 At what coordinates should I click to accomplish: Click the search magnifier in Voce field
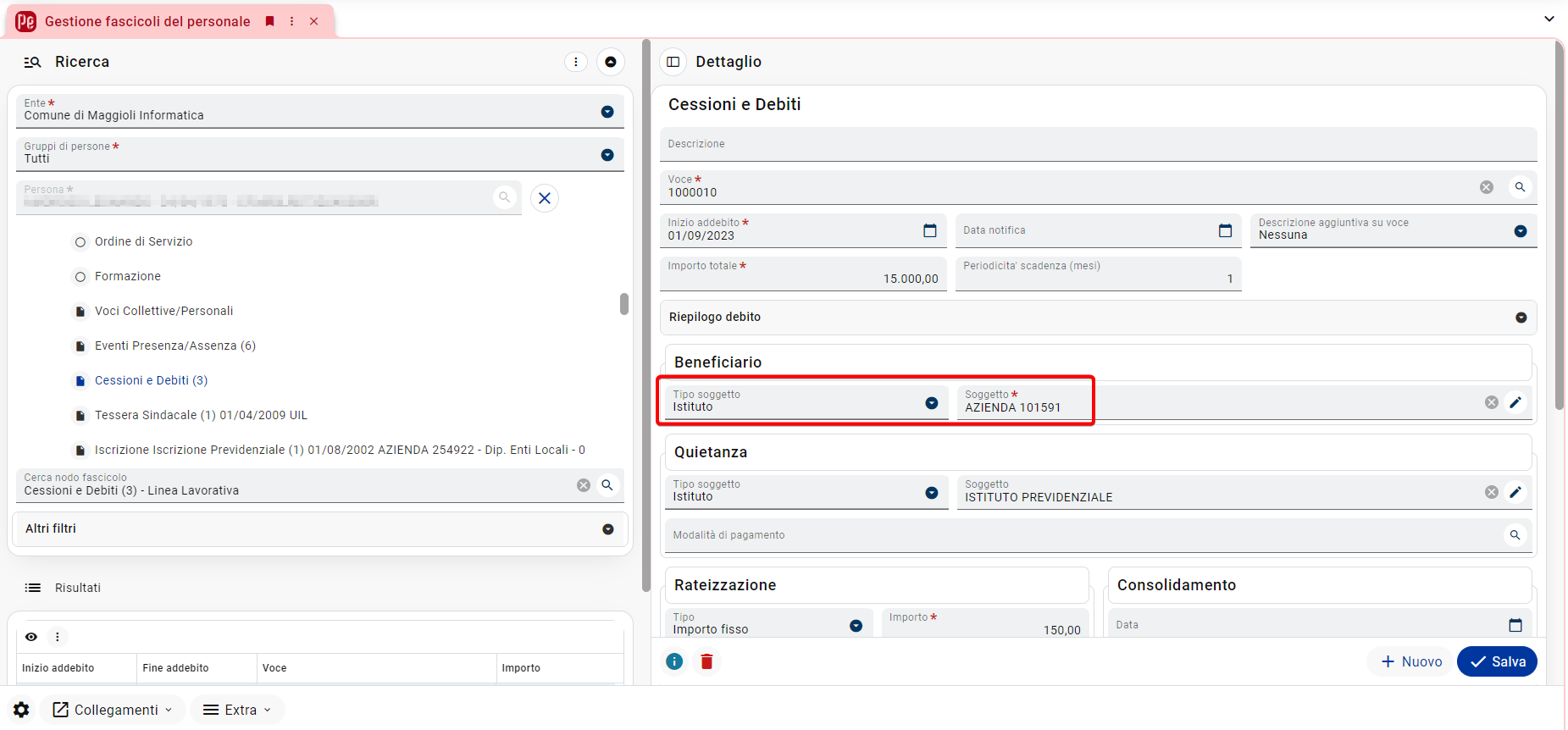[1520, 187]
